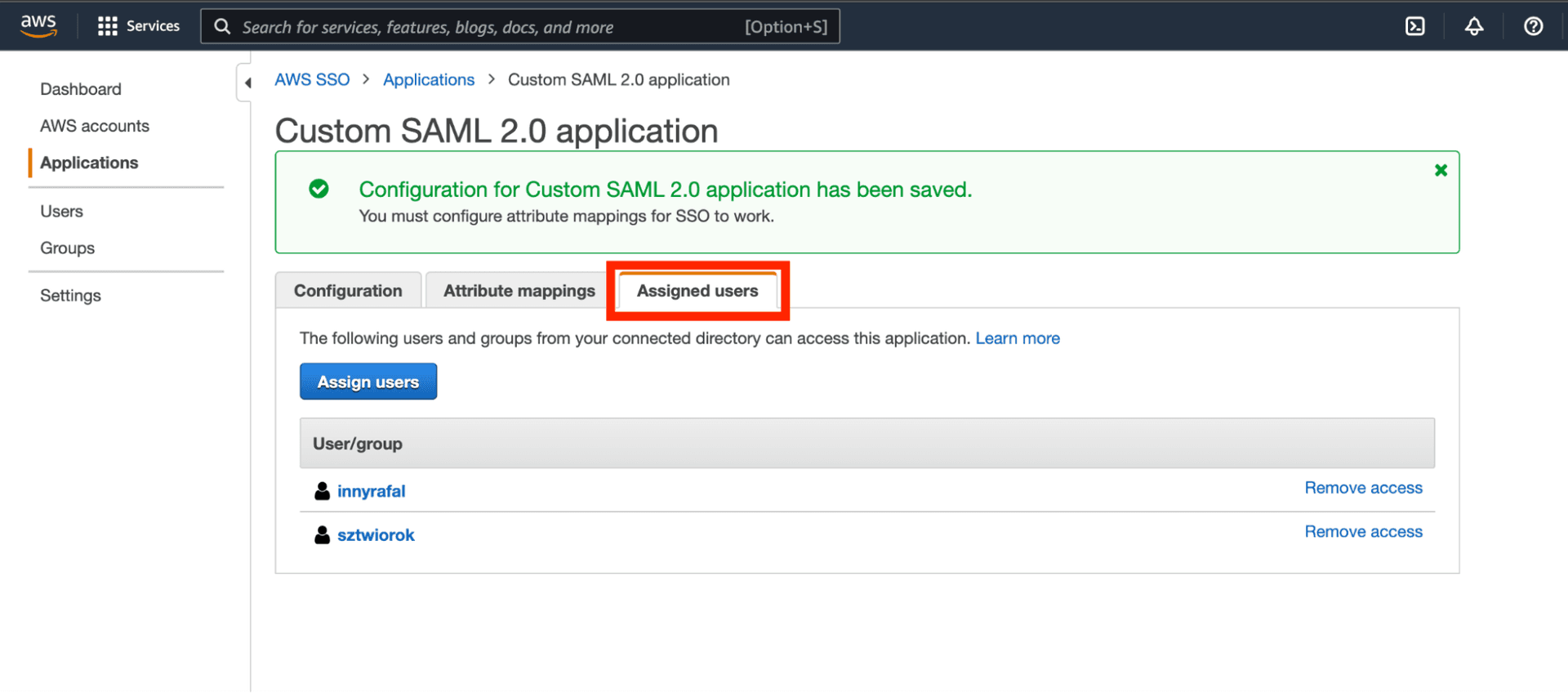Viewport: 1568px width, 693px height.
Task: Collapse the left navigation sidebar
Action: tap(247, 83)
